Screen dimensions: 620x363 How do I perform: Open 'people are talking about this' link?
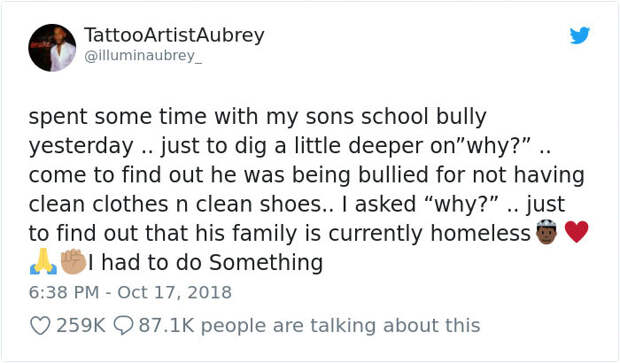[340, 326]
